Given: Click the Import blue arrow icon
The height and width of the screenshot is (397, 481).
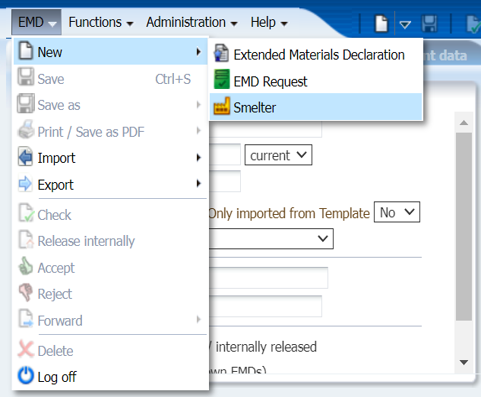Looking at the screenshot, I should (25, 156).
